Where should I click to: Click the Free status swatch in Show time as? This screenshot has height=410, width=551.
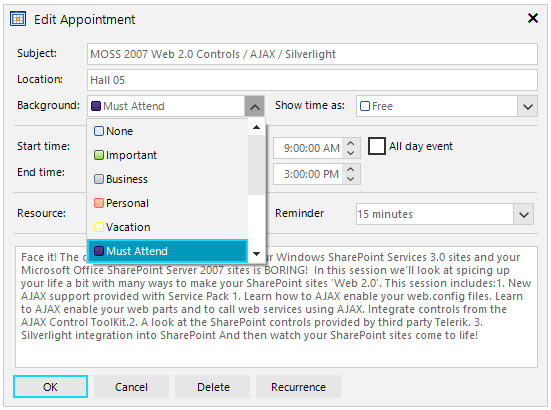pyautogui.click(x=365, y=106)
